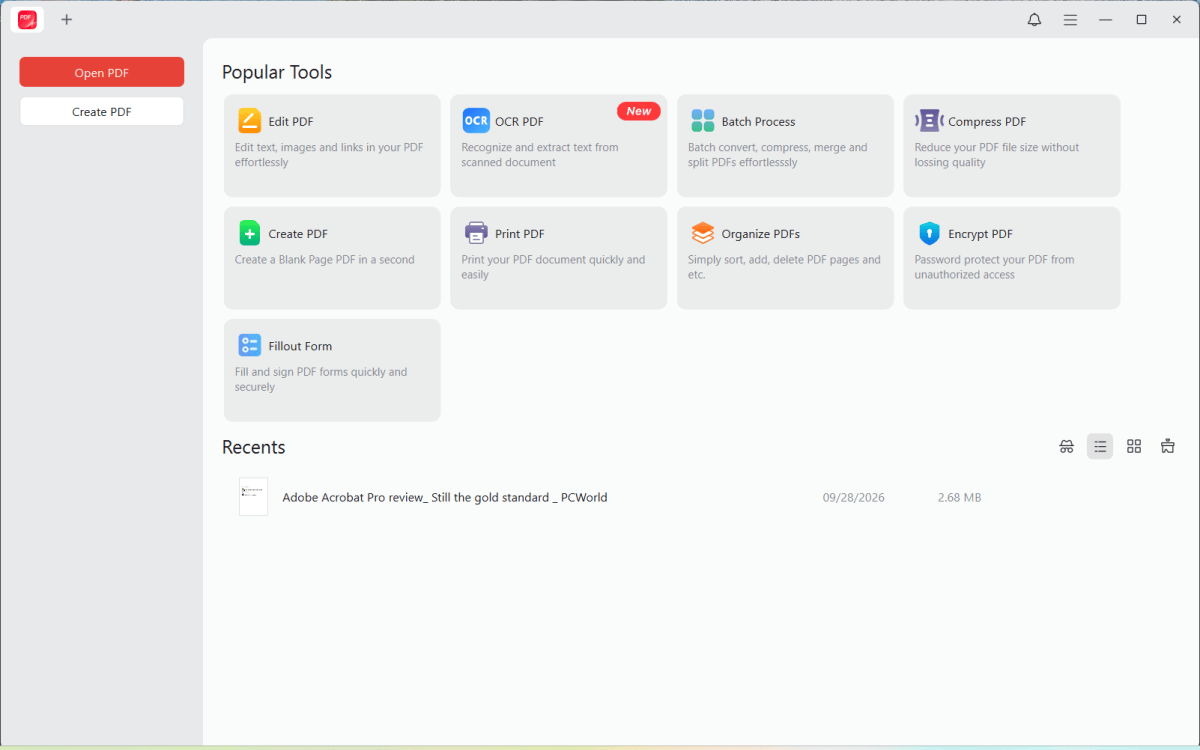This screenshot has width=1200, height=750.
Task: Open the Edit PDF tool icon
Action: [249, 121]
